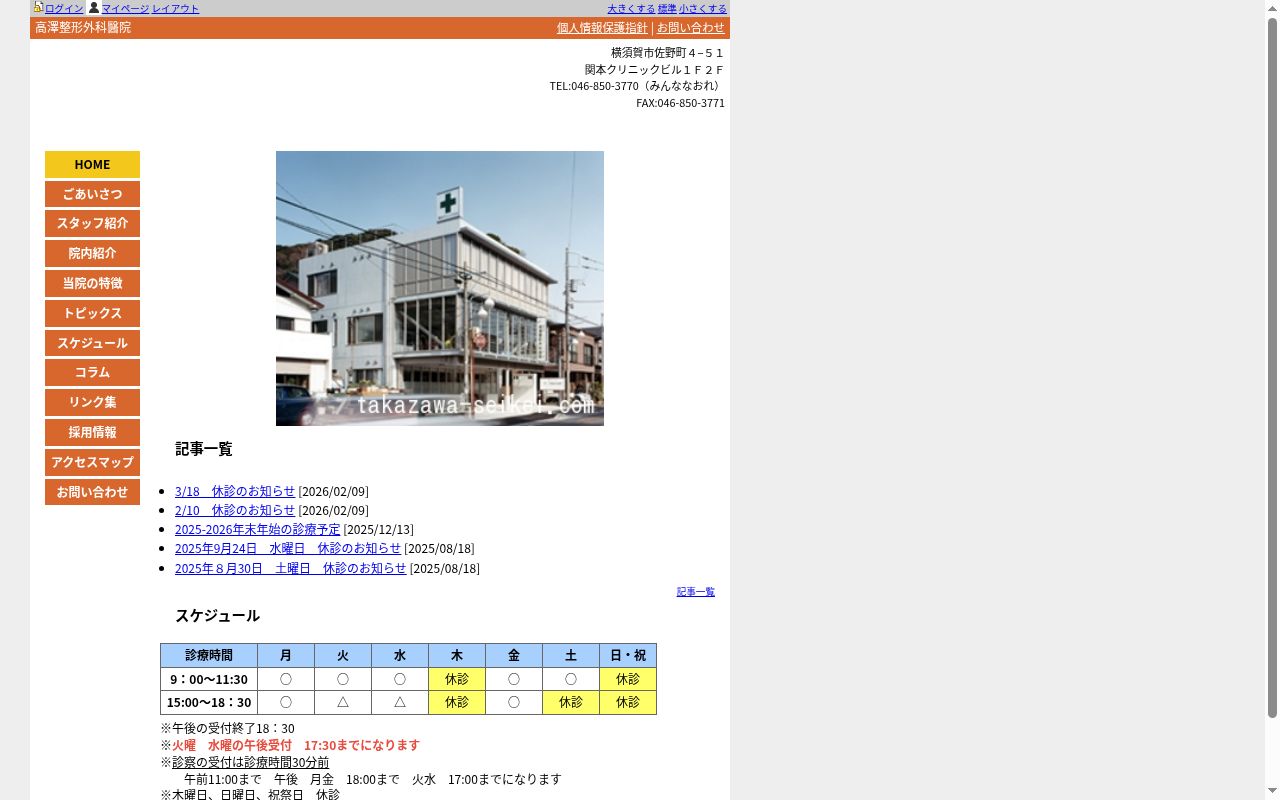Viewport: 1280px width, 800px height.
Task: Open the マイページ link
Action: (125, 8)
